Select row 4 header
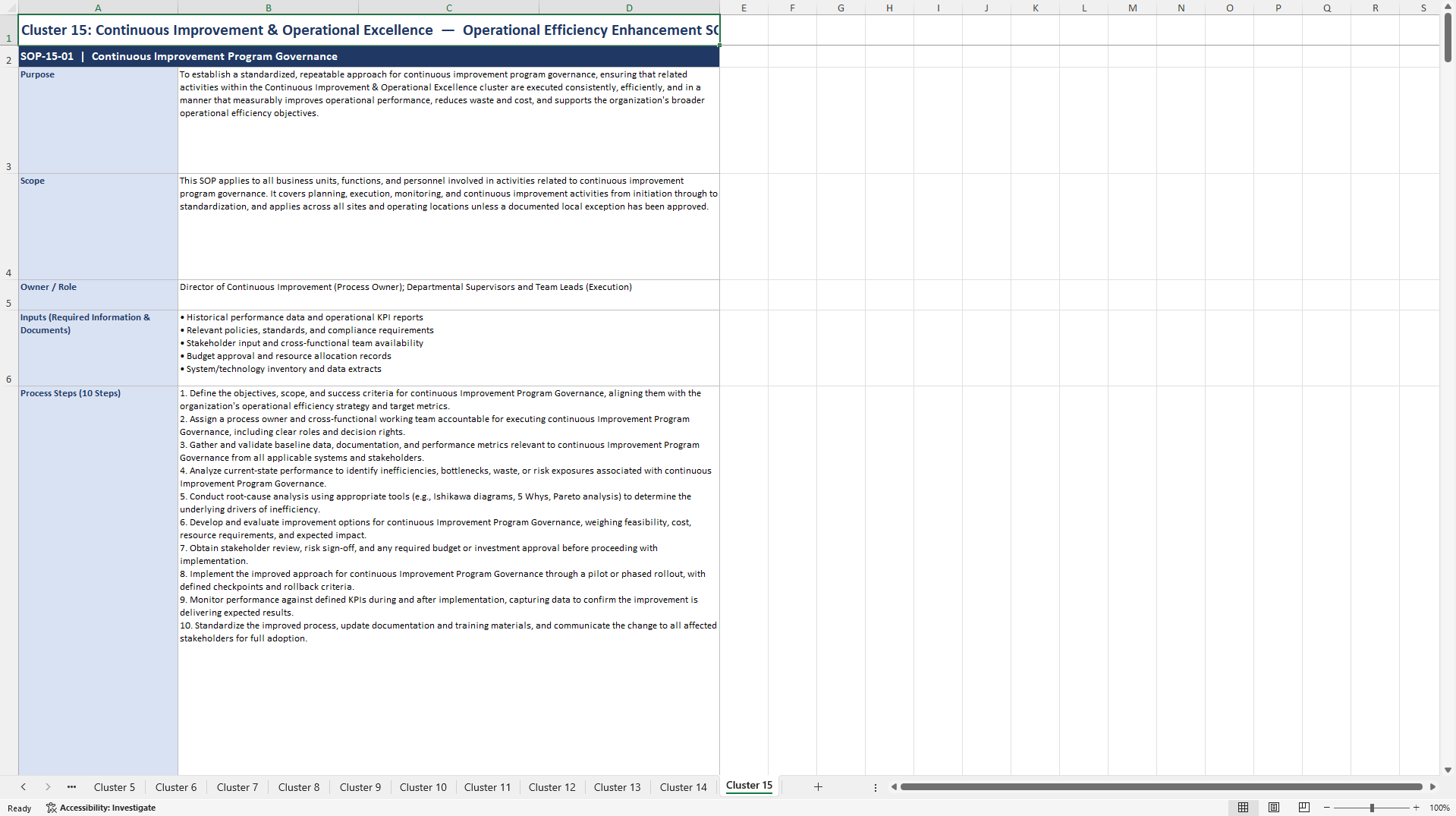Image resolution: width=1456 pixels, height=816 pixels. tap(8, 227)
